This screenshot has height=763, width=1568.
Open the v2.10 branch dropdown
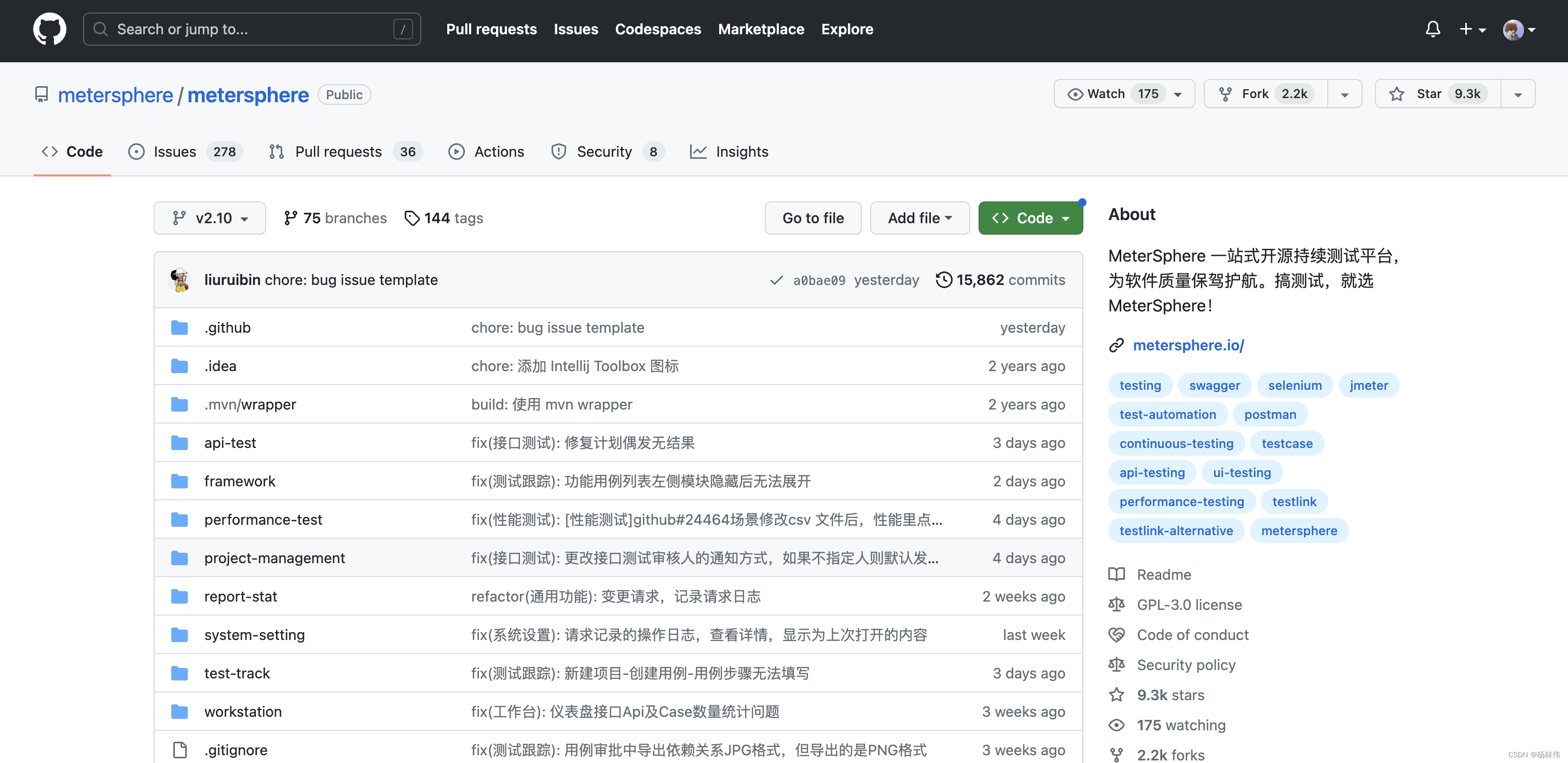tap(210, 218)
